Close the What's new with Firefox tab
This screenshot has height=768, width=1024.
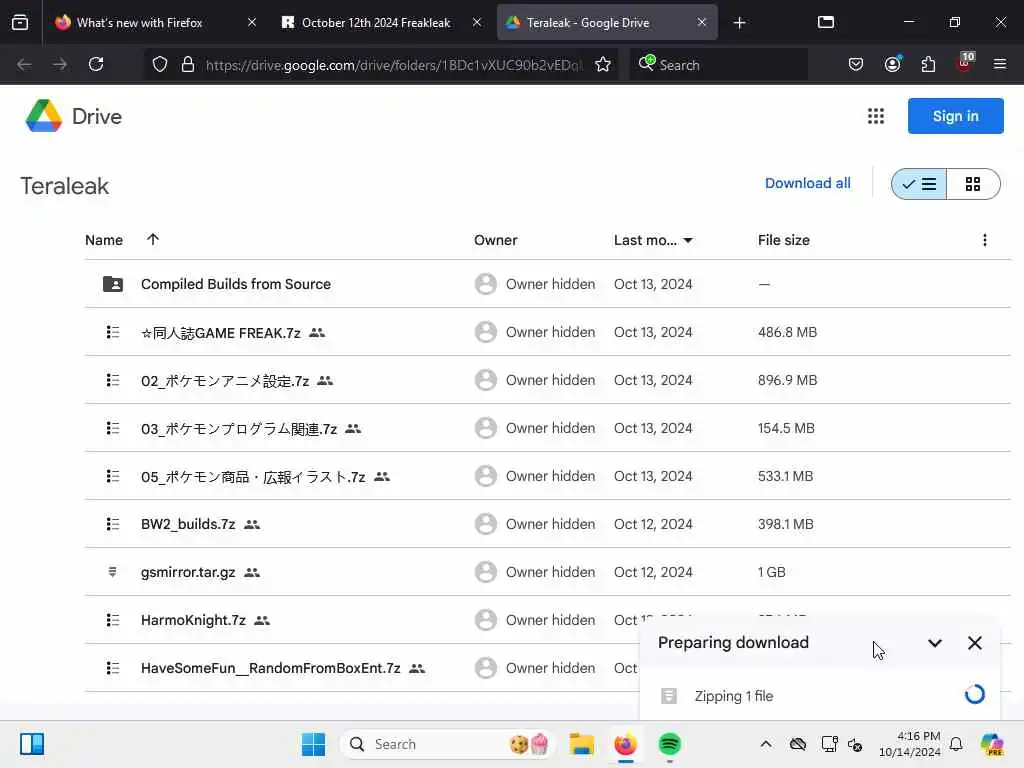(252, 22)
